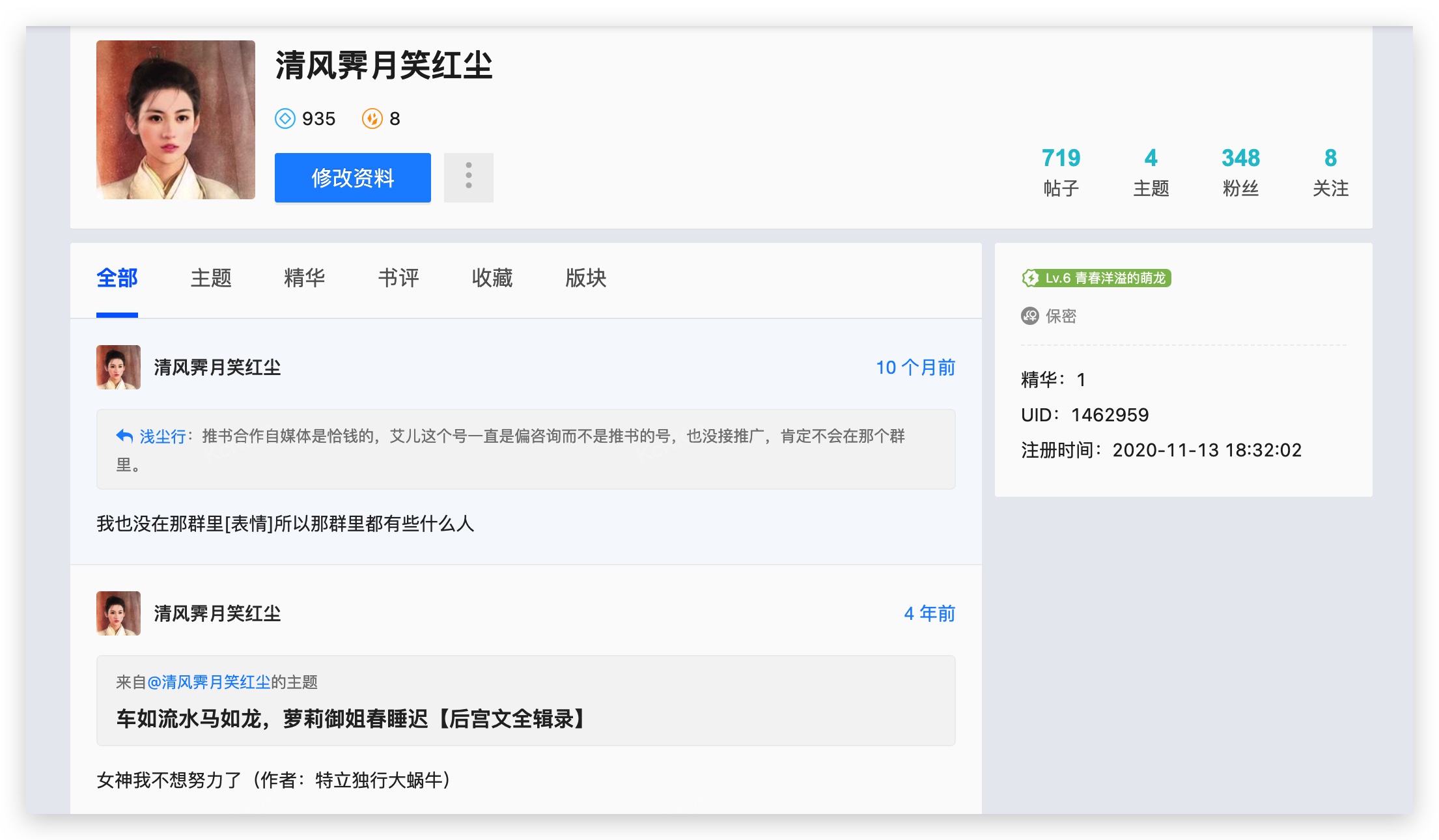Click the text 女神我不想努力了（作者：特立独行大蜗牛）
The image size is (1439, 840).
pyautogui.click(x=273, y=780)
